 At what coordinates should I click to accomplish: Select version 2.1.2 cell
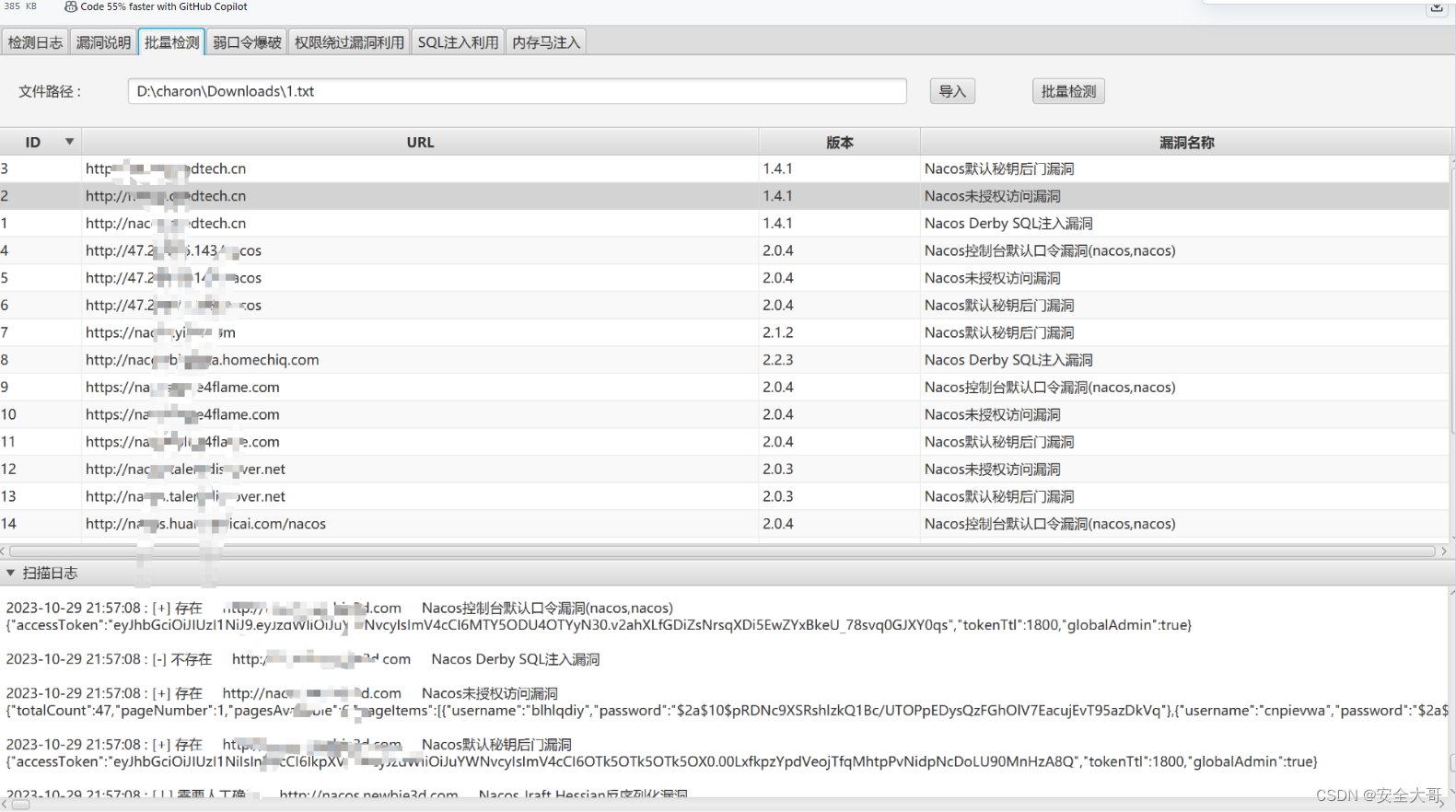[839, 332]
